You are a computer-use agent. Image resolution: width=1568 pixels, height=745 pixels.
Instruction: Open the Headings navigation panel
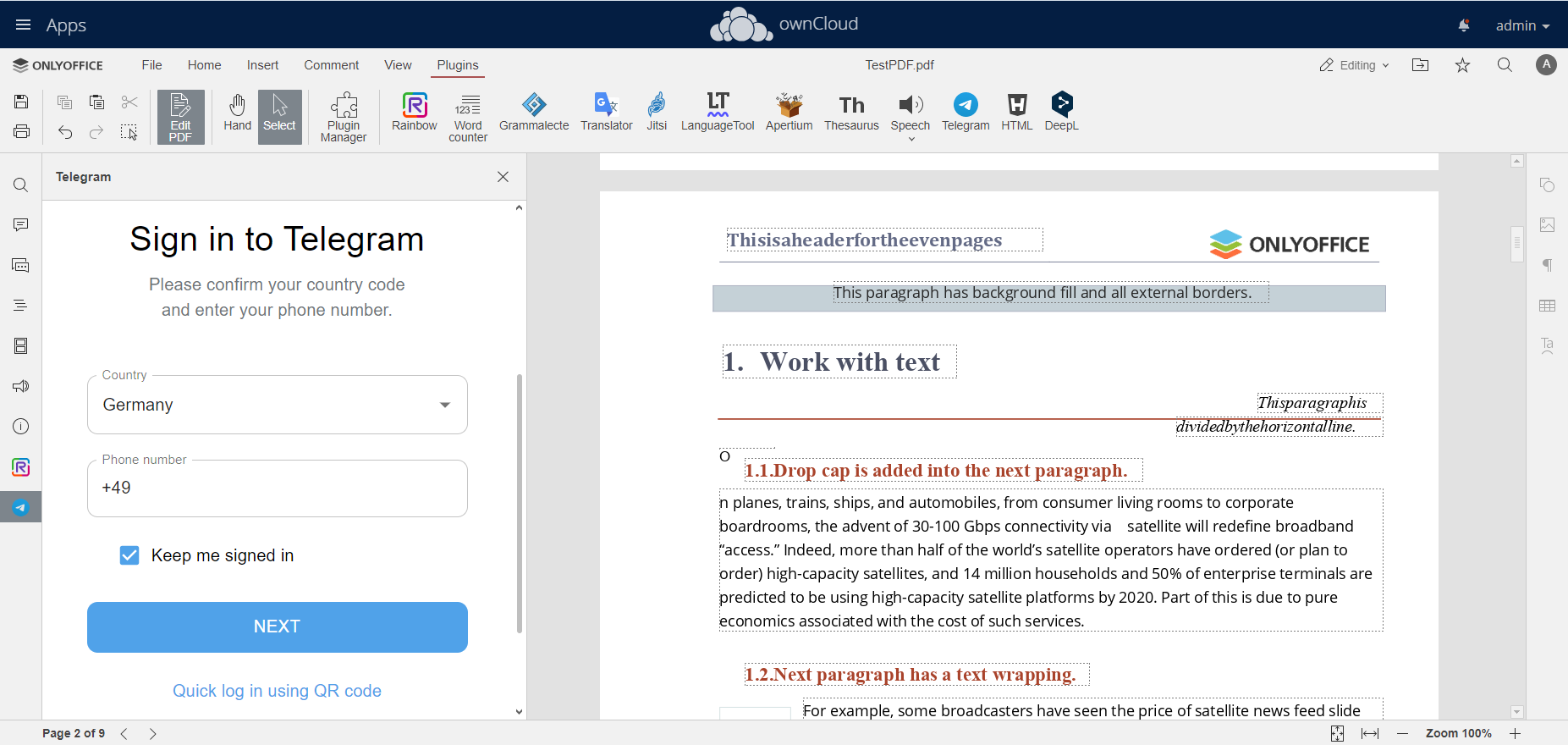pos(21,306)
